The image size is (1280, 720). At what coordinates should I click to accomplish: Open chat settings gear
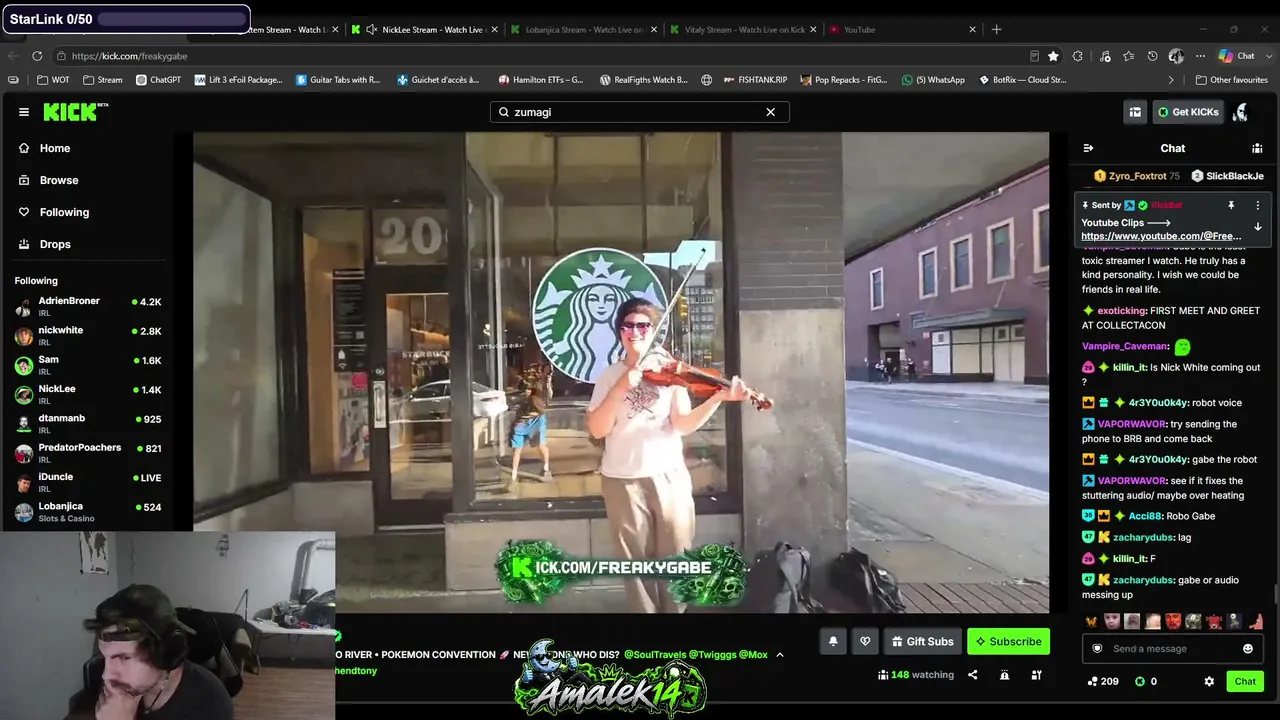coord(1209,681)
